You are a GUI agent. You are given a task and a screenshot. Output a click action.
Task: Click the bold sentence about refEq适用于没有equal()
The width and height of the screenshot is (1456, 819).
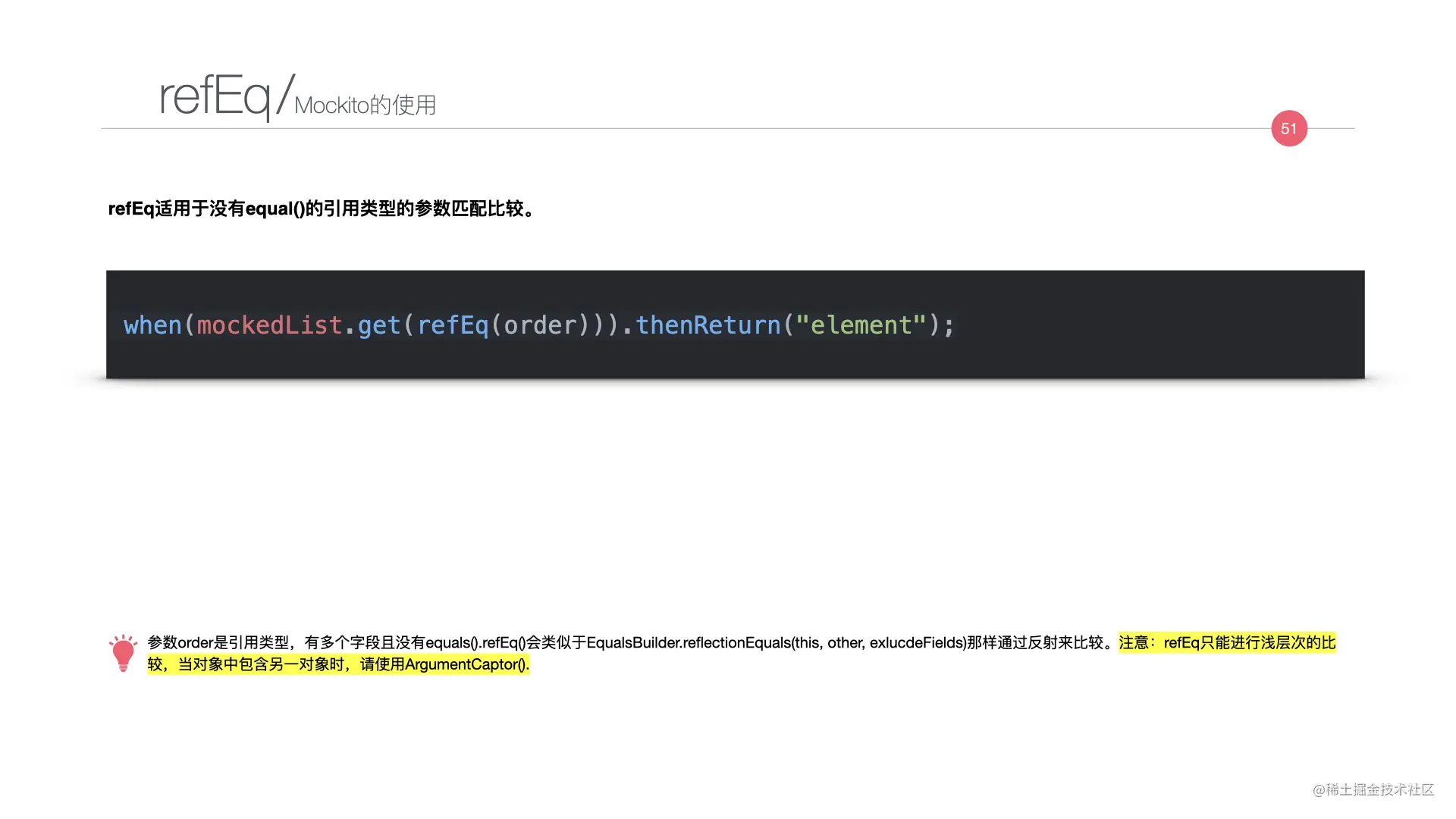[322, 209]
